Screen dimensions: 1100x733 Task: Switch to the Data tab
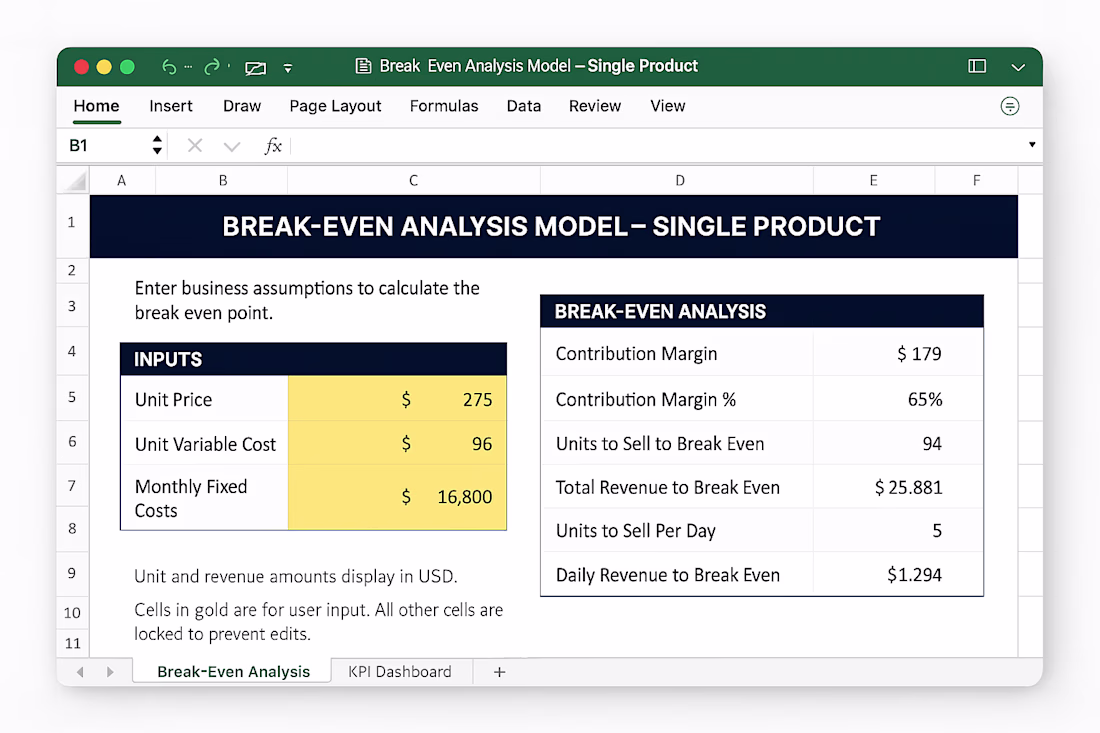[x=524, y=106]
